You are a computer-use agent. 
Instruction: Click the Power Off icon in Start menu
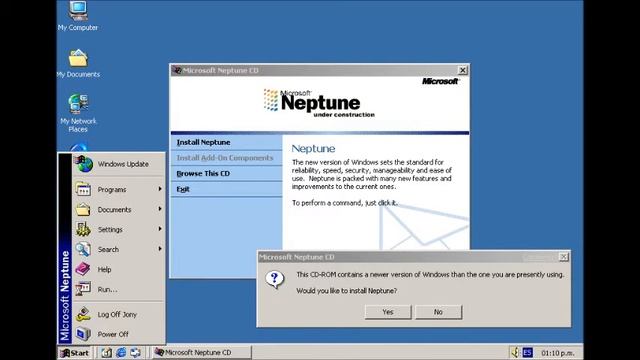pyautogui.click(x=83, y=334)
